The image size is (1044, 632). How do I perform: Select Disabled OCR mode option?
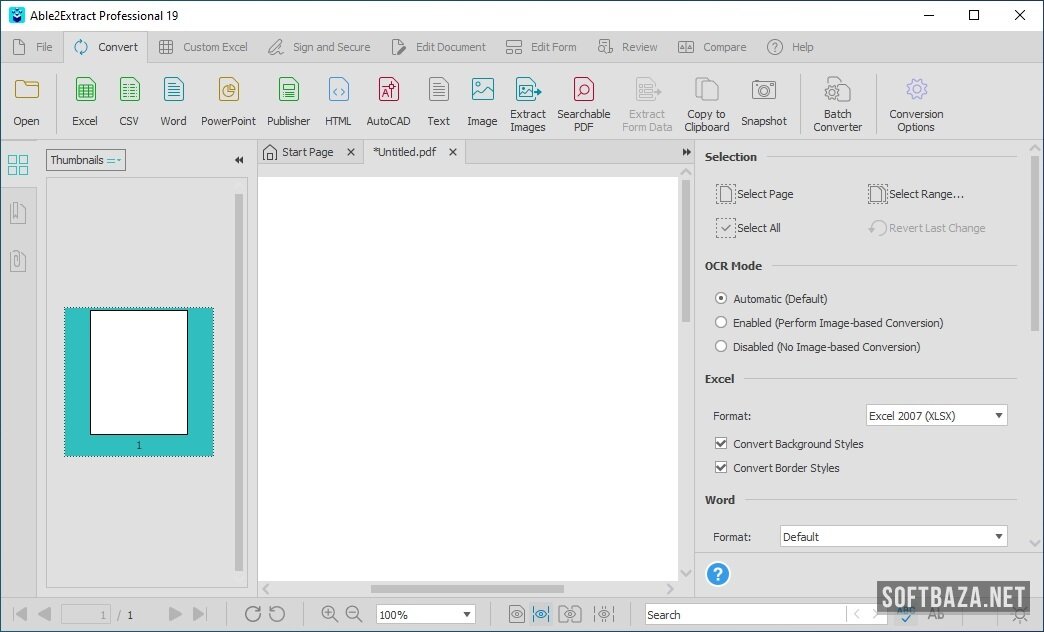click(721, 347)
